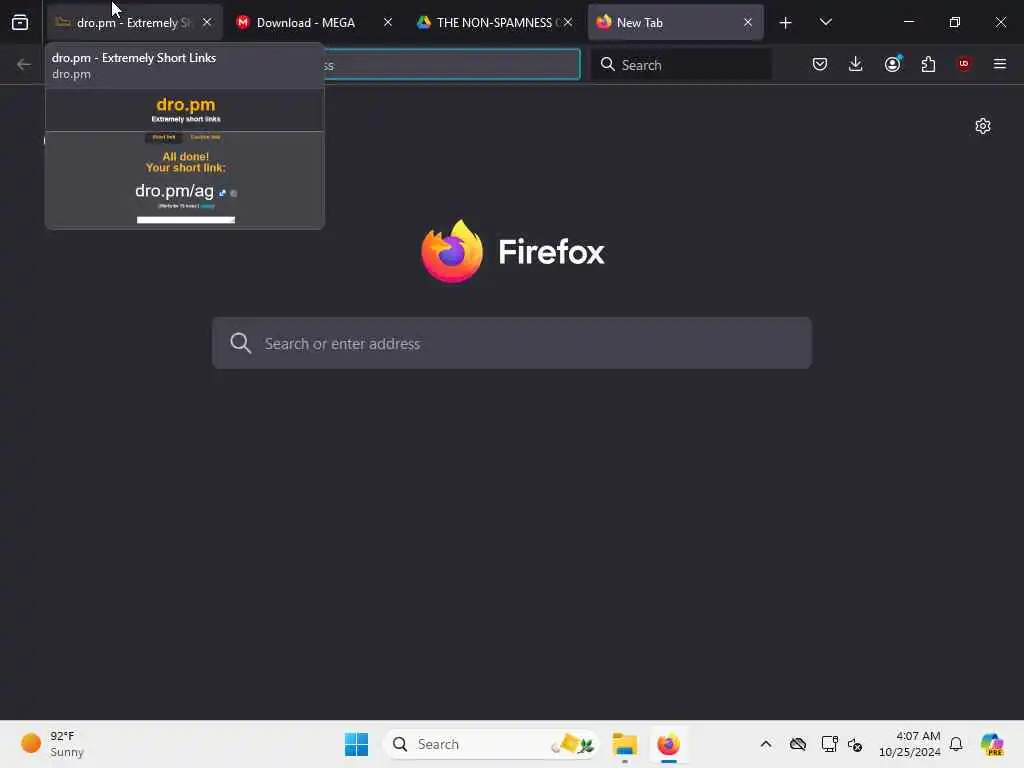Click the Search or enter address field
The height and width of the screenshot is (768, 1024).
click(x=512, y=343)
